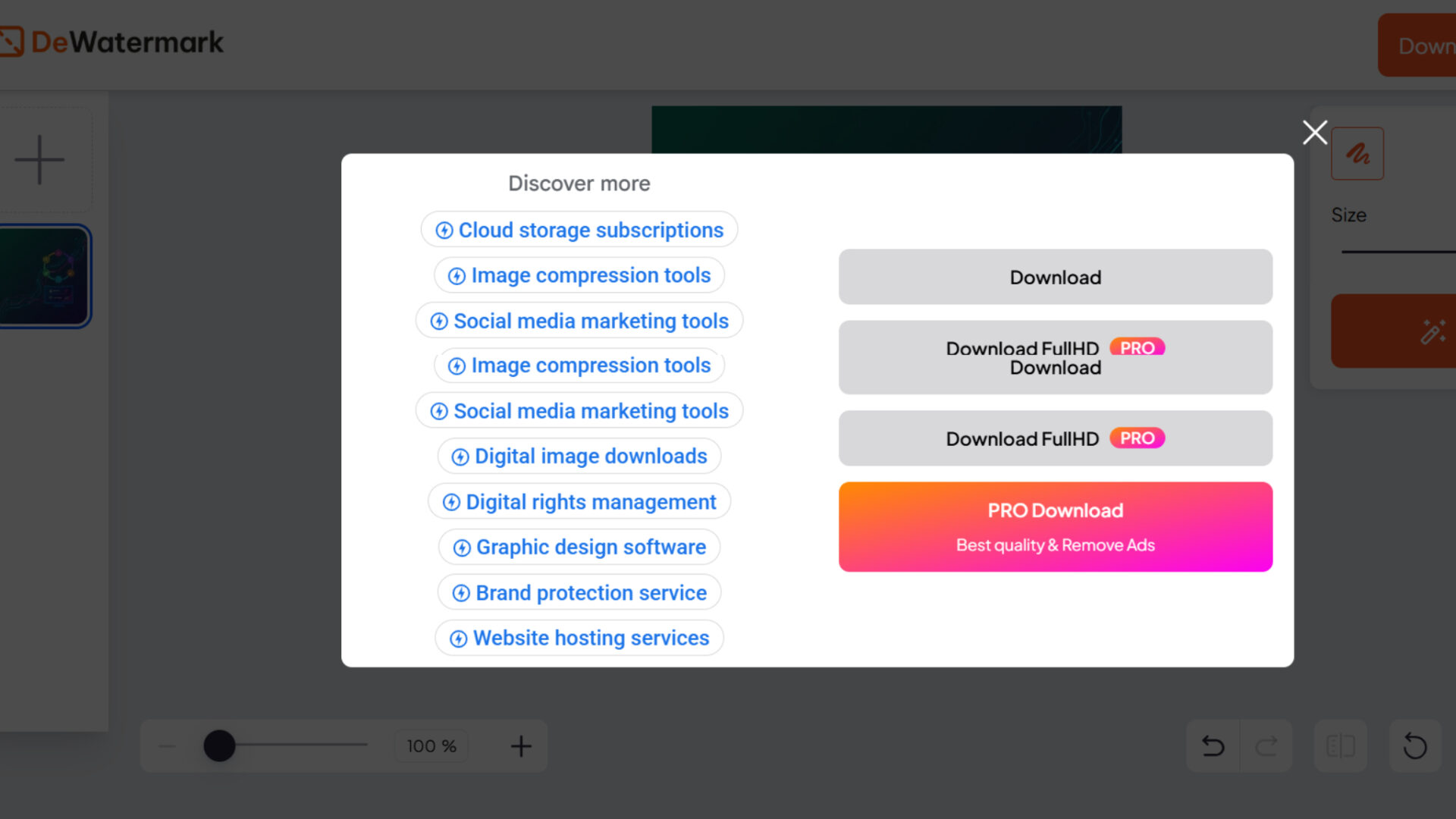Viewport: 1456px width, 819px height.
Task: Click the 100 % zoom field
Action: tap(431, 746)
